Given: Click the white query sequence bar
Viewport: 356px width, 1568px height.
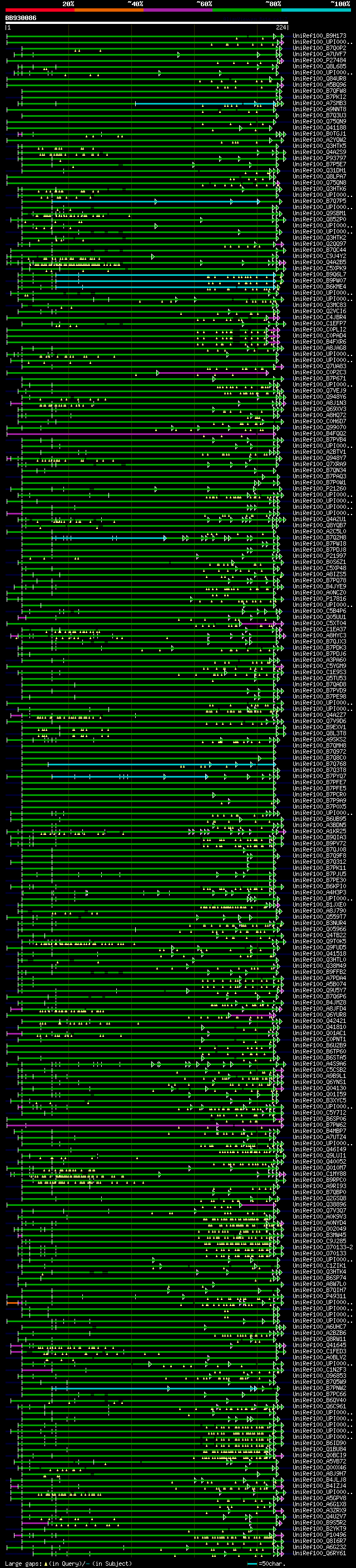Looking at the screenshot, I should pos(147,23).
